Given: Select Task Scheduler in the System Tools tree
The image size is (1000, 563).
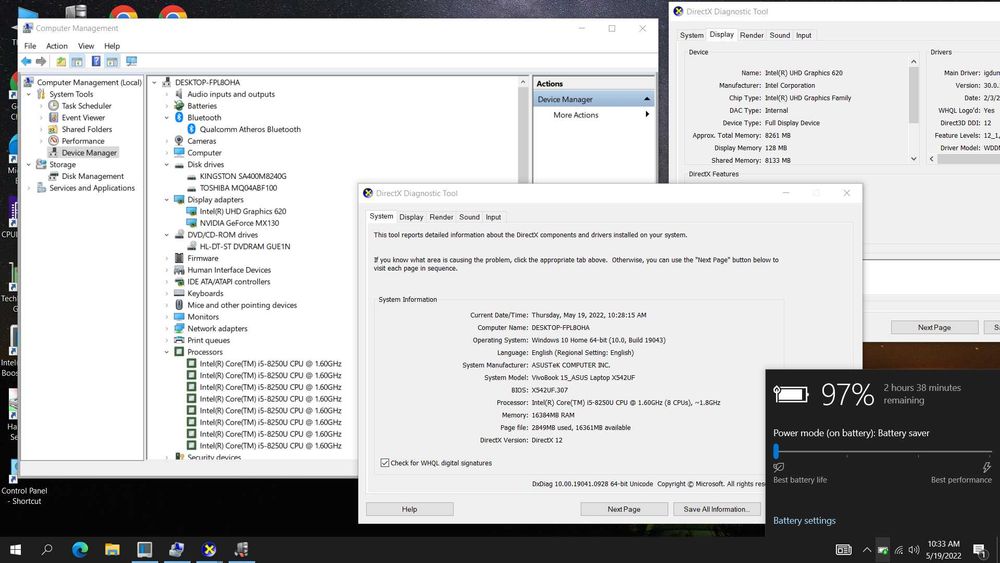Looking at the screenshot, I should click(x=86, y=106).
